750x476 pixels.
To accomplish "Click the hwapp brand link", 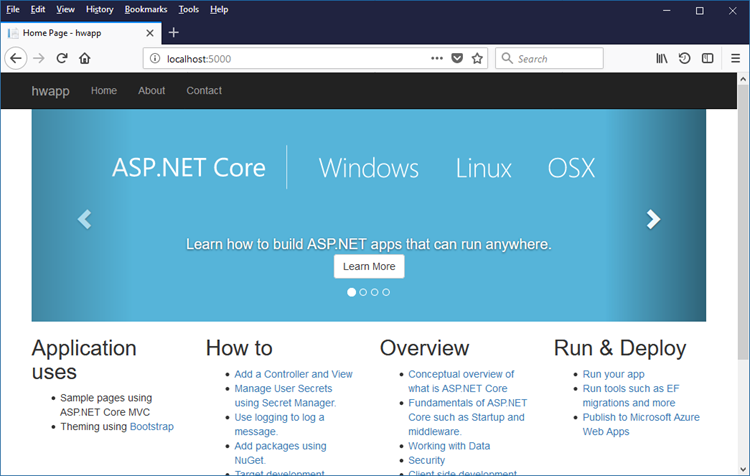I will tap(50, 91).
